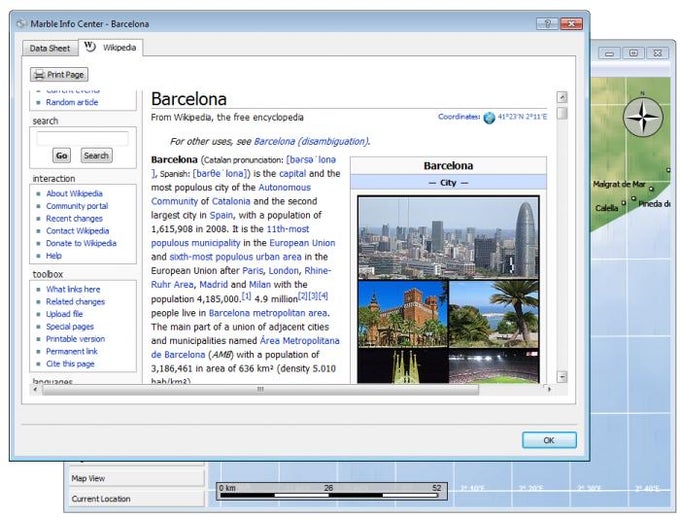Follow sixth-most populous urban area link
Viewport: 680px width, 520px height.
pos(235,257)
